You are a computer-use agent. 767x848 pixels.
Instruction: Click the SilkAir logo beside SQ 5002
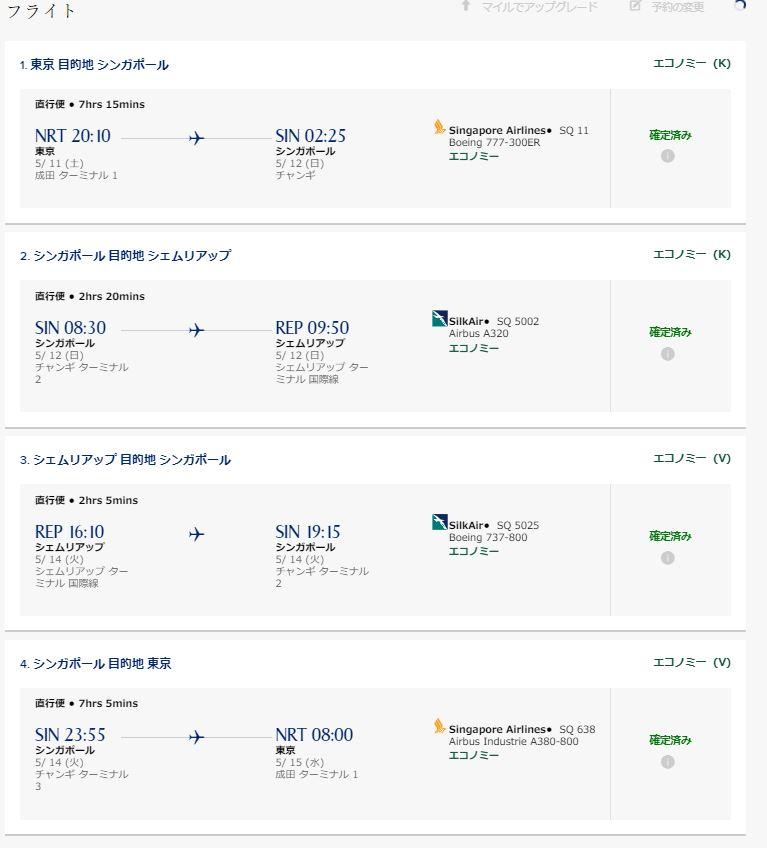pos(440,319)
